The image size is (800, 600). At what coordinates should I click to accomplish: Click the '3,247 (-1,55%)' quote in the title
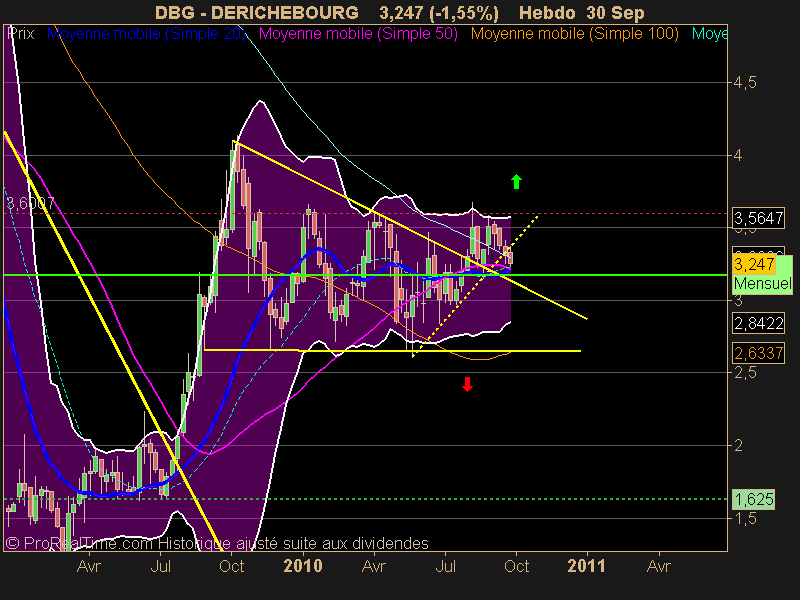[x=439, y=12]
